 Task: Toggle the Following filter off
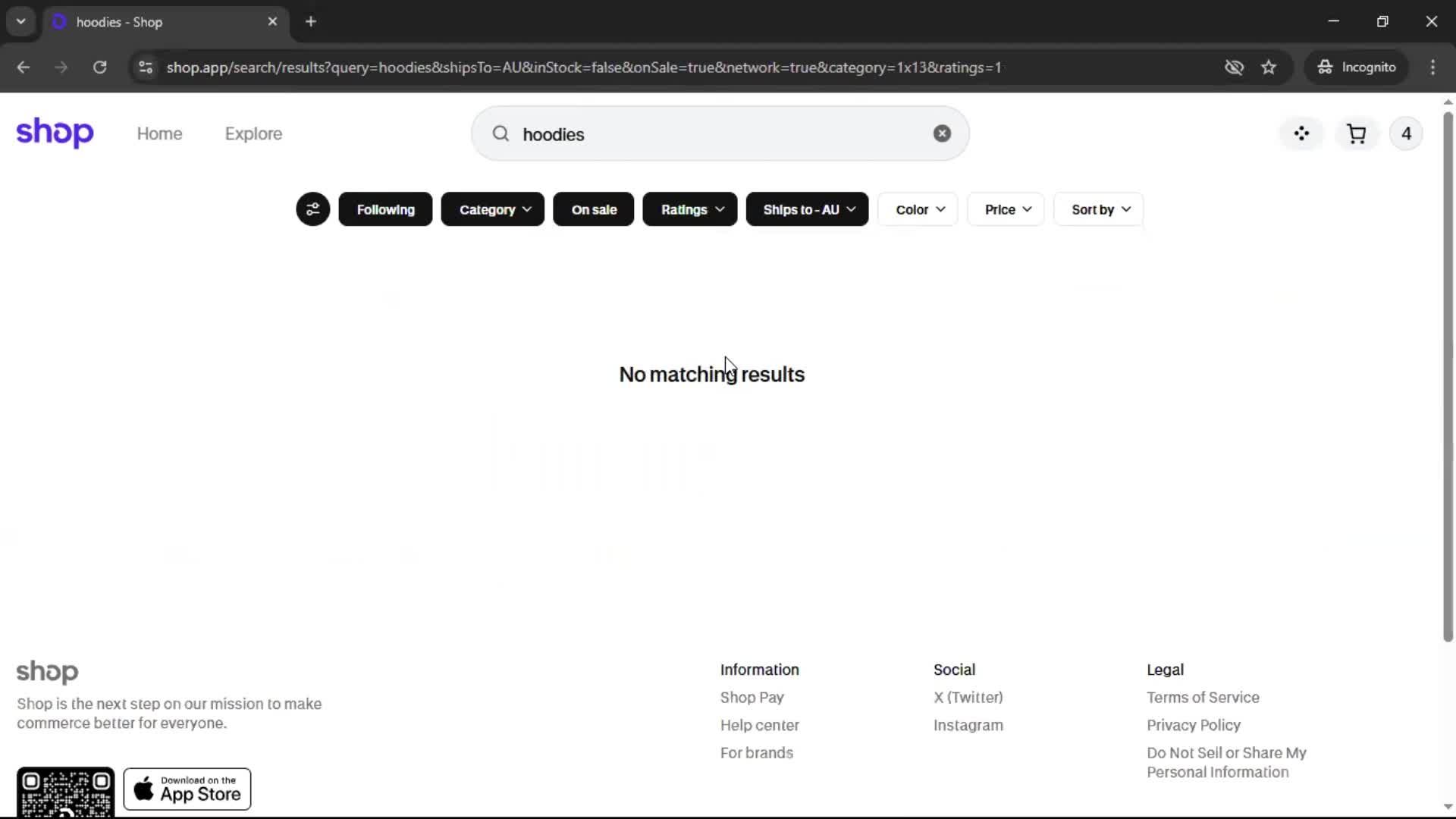(385, 209)
